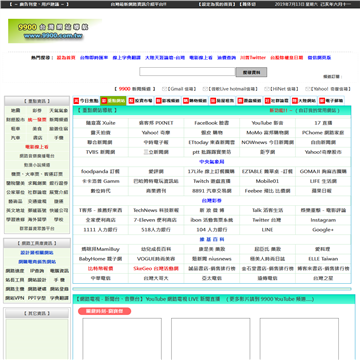
Task: Click the 9900 台灣網站導航 logo banner
Action: (x=55, y=31)
